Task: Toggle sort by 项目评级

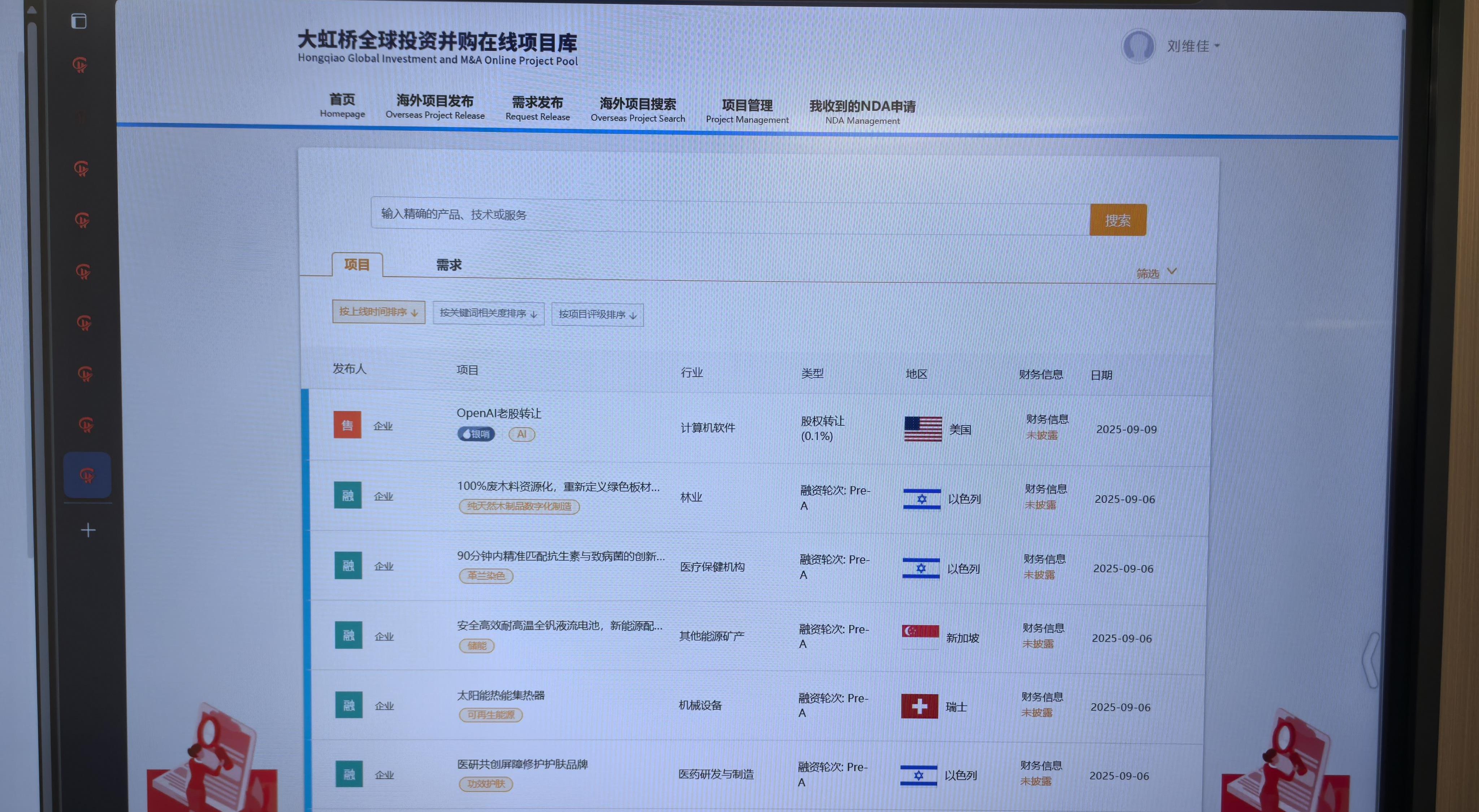Action: coord(597,315)
